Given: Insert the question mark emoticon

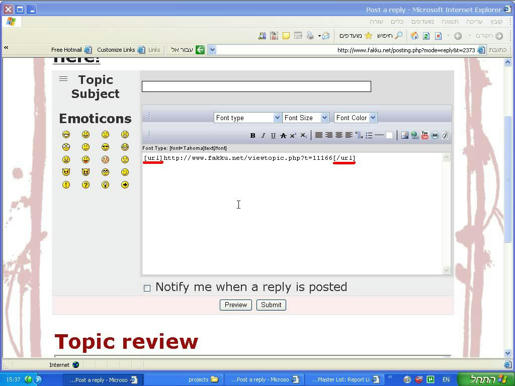Looking at the screenshot, I should [x=86, y=185].
